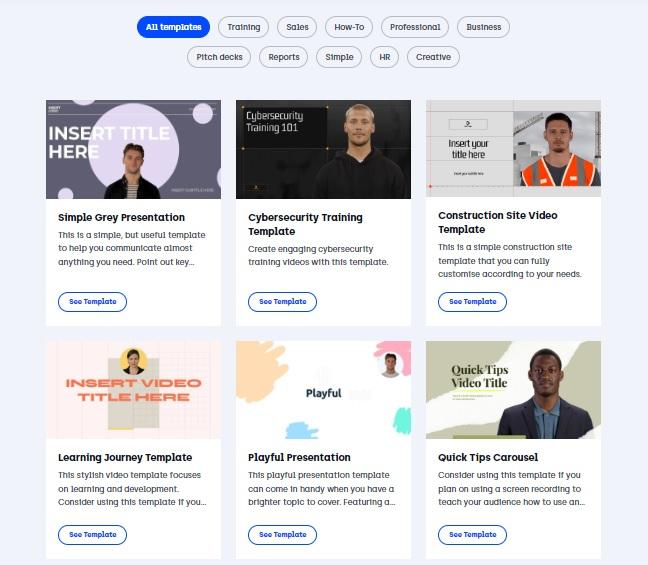The image size is (648, 565).
Task: Switch to How-To templates
Action: [349, 27]
